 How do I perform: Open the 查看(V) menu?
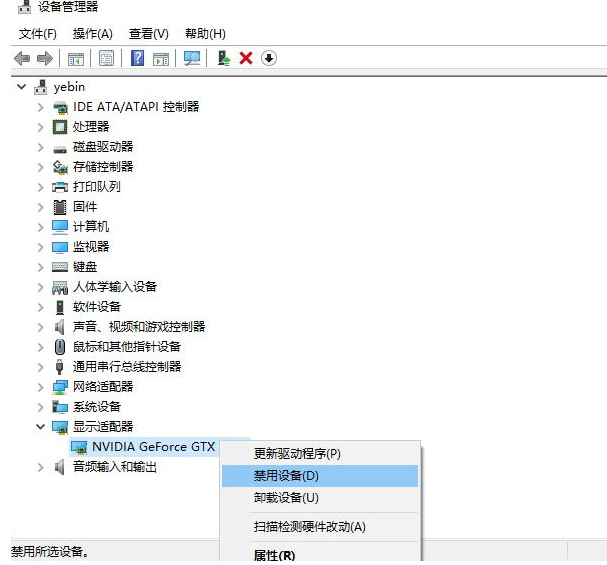coord(149,34)
